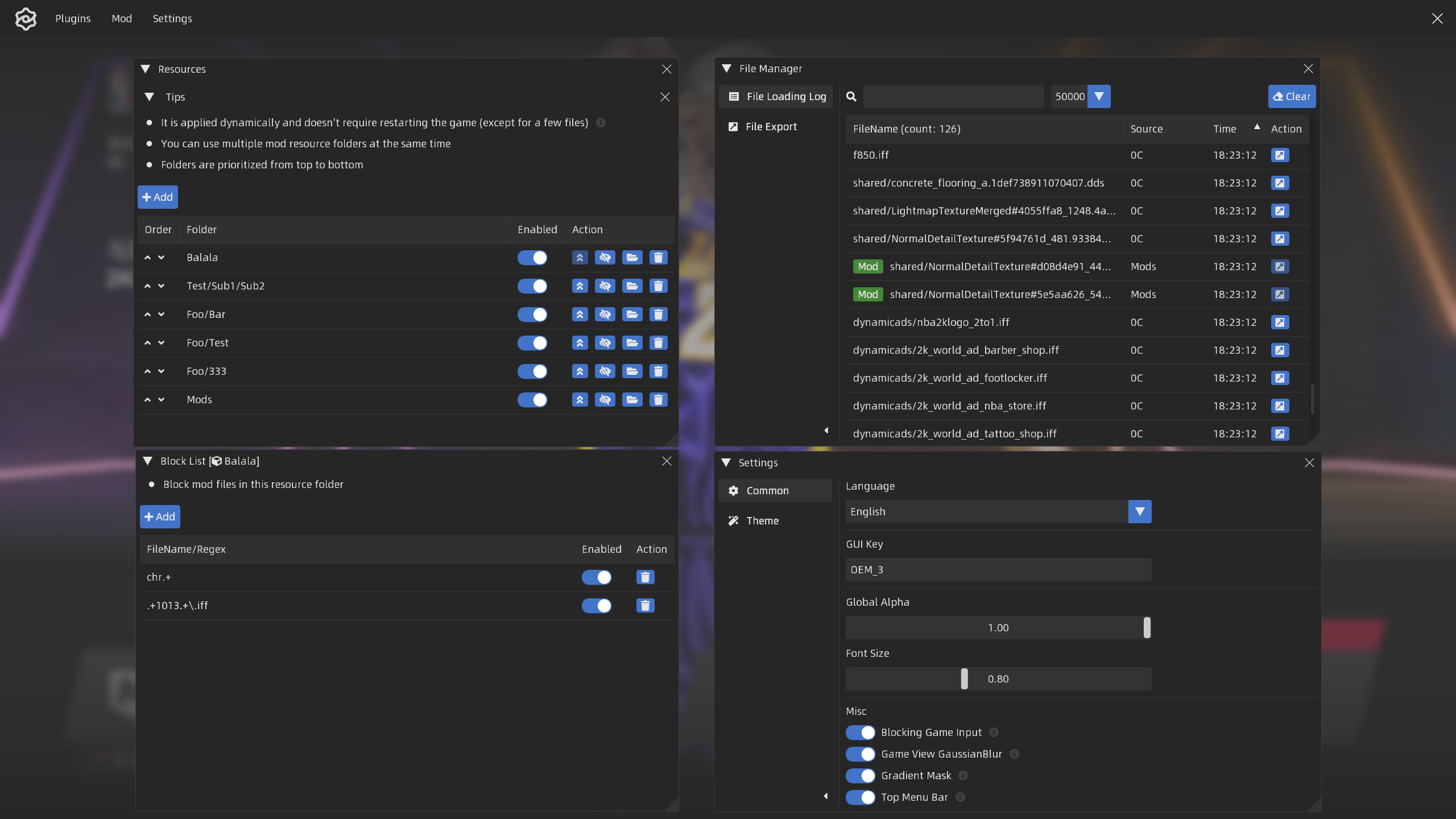Delete the chr.+ block rule
The image size is (1456, 819).
point(645,577)
